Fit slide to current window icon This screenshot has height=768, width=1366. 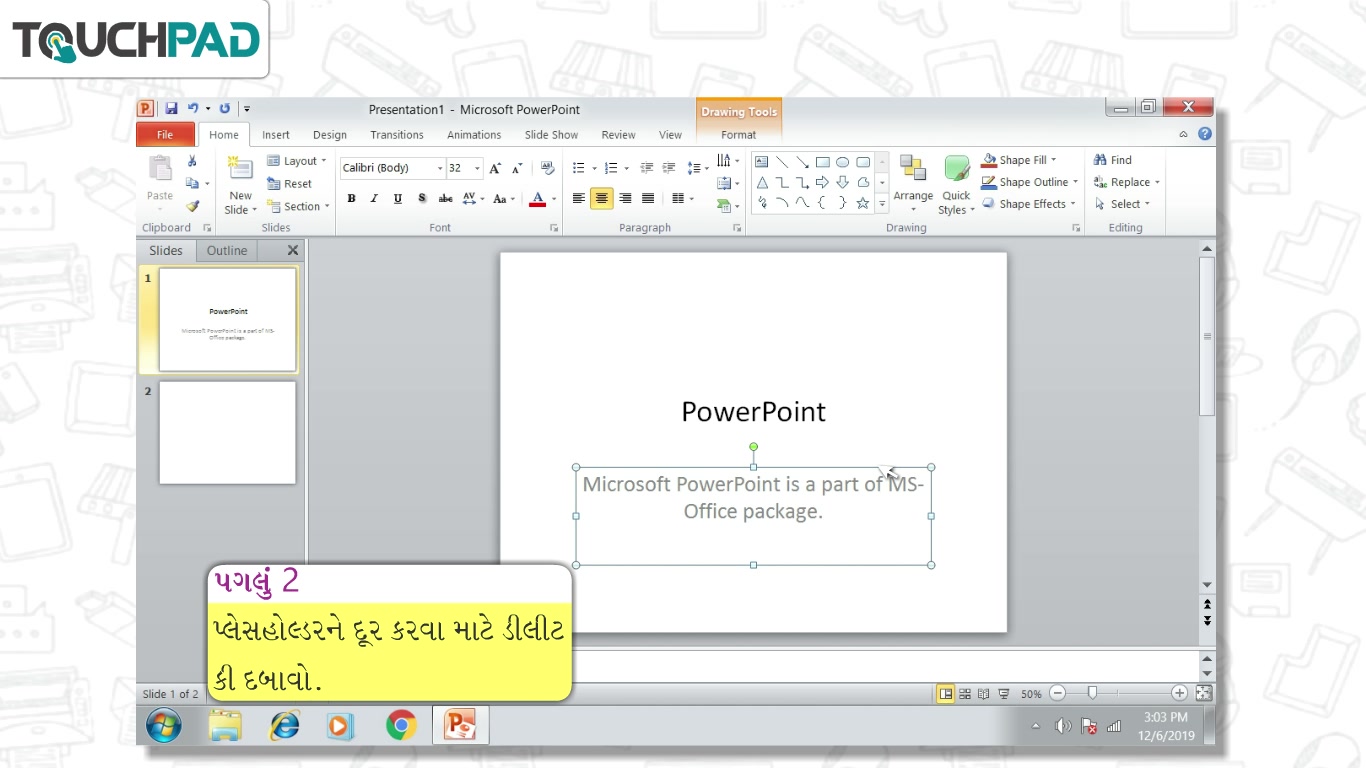[x=1204, y=693]
